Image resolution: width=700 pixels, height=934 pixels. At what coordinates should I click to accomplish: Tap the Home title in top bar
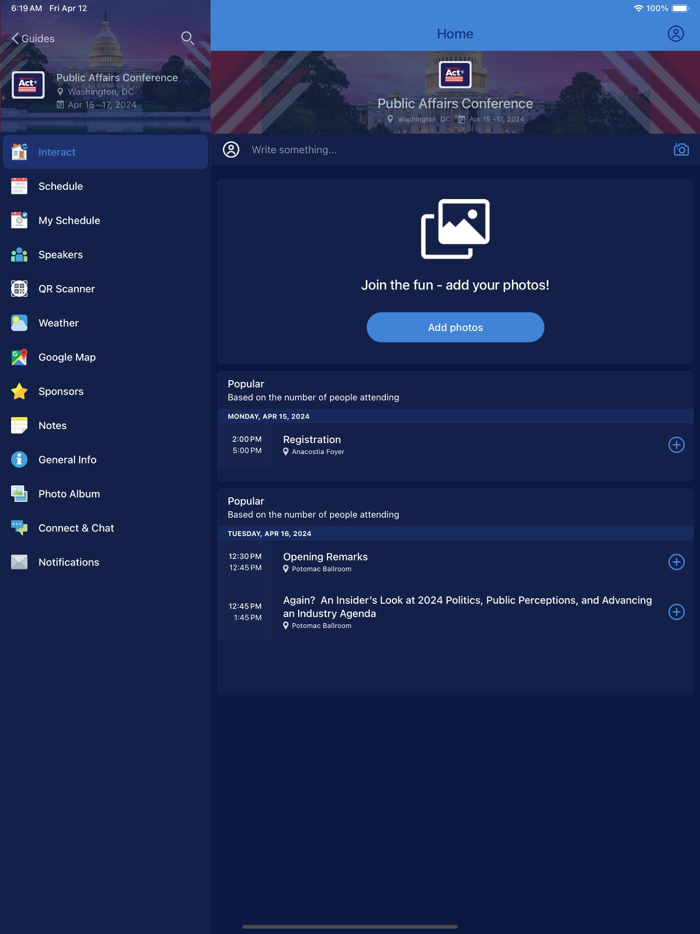[x=455, y=34]
